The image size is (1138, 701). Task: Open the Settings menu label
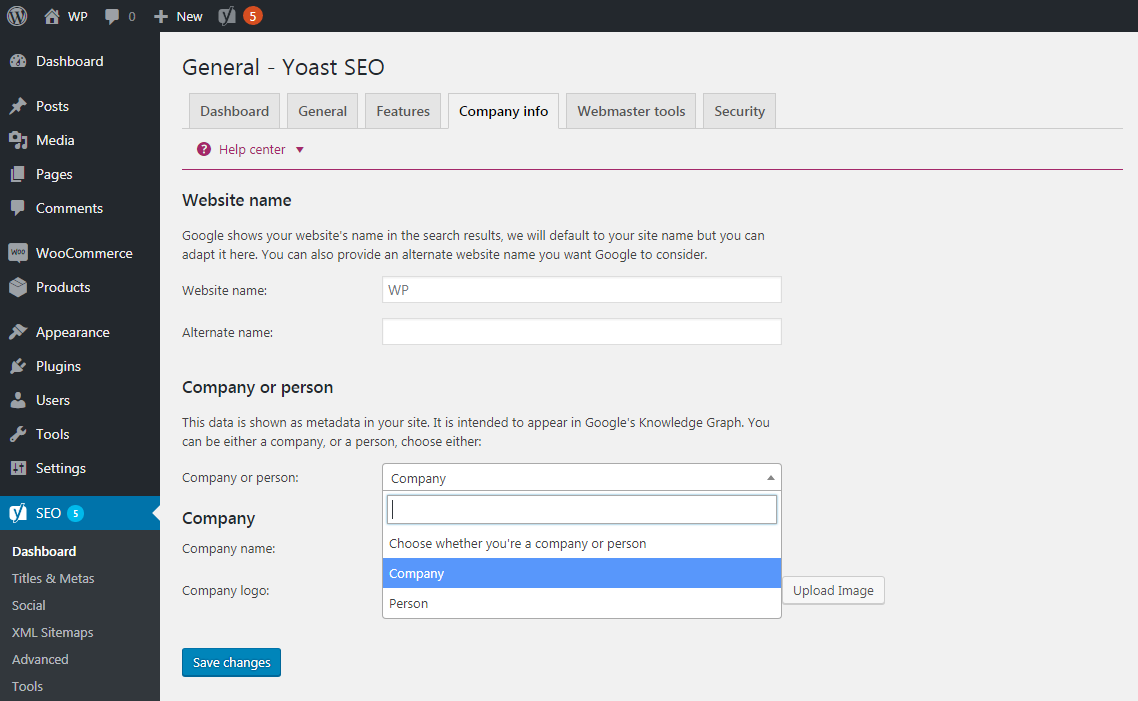[x=61, y=468]
